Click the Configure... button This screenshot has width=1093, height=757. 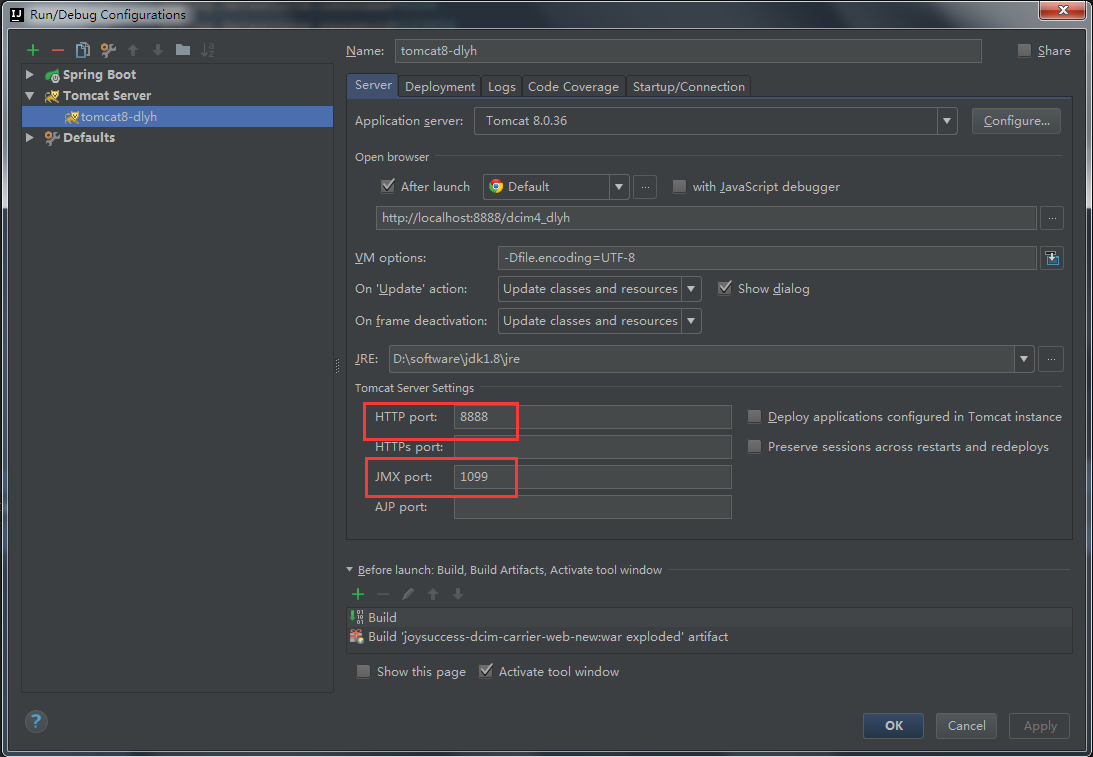coord(1016,121)
